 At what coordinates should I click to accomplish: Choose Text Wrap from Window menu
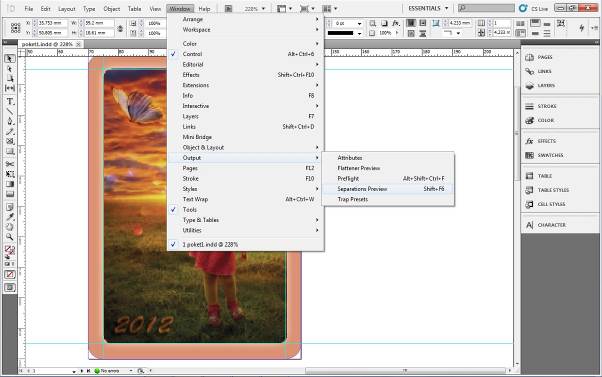[245, 199]
